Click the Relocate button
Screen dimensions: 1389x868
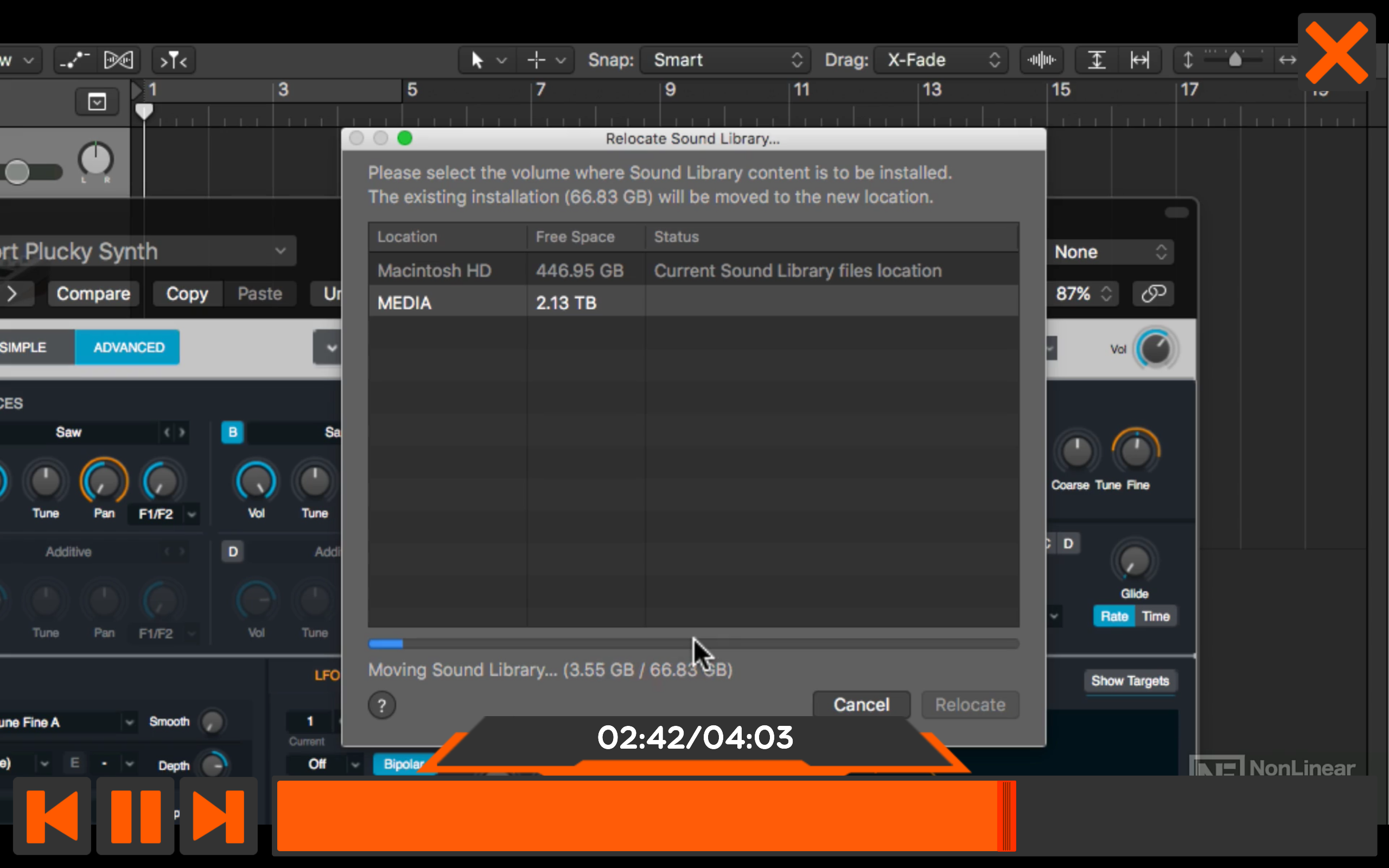coord(969,704)
